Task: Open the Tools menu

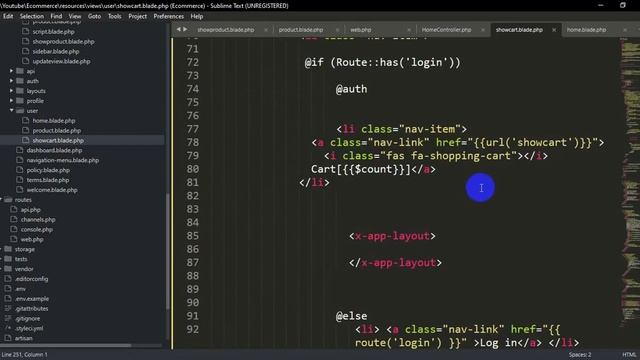Action: pos(115,16)
